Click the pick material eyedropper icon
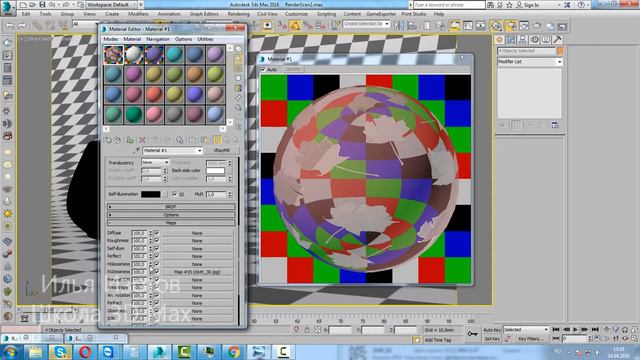 [137, 151]
